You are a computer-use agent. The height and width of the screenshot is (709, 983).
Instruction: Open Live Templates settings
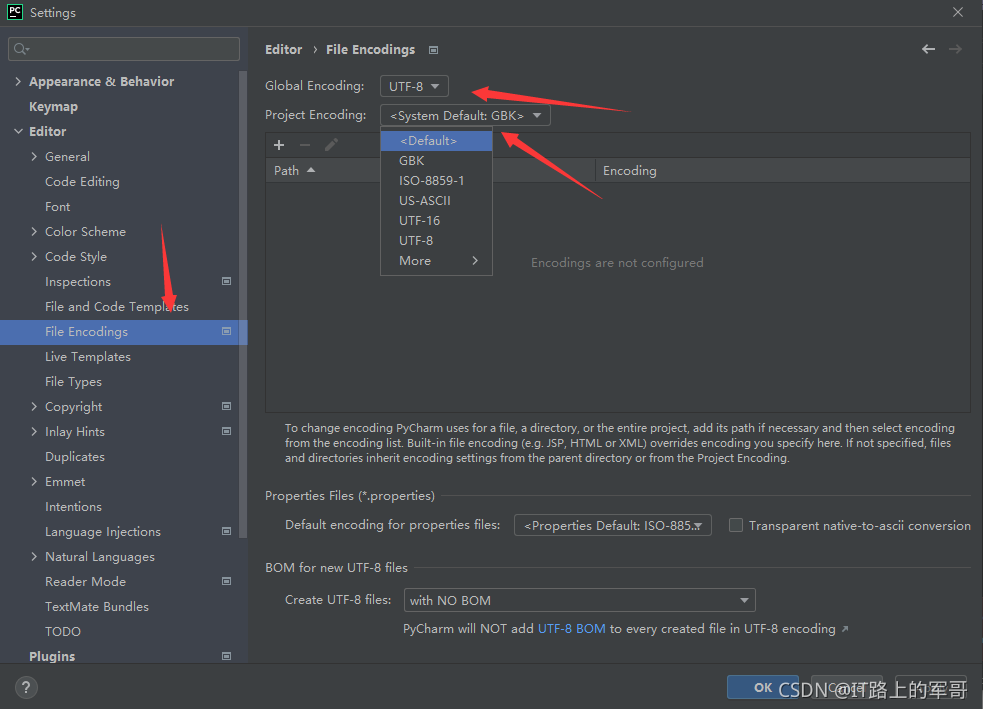tap(88, 357)
